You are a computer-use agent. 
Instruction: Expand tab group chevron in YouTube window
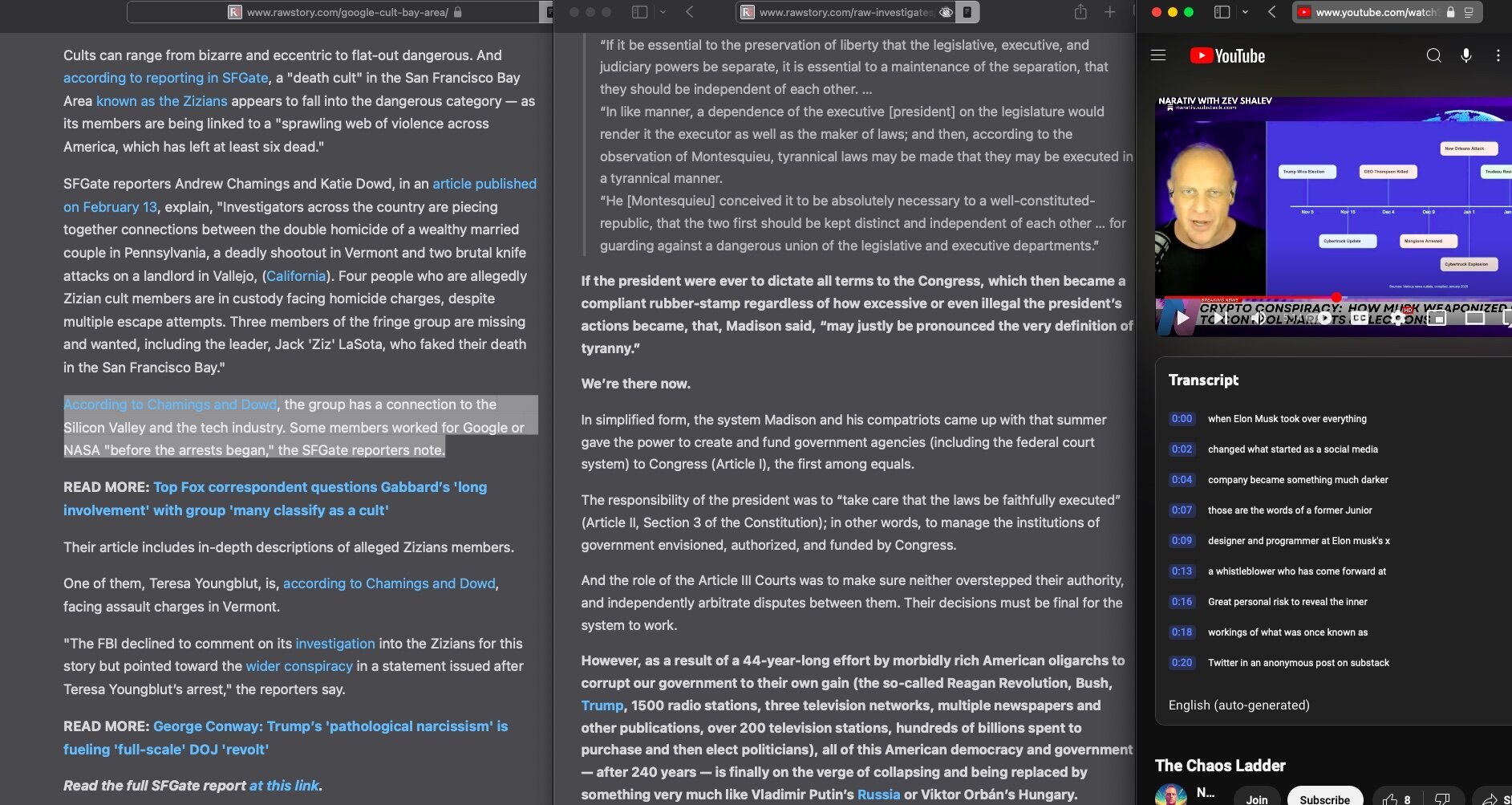pyautogui.click(x=1245, y=12)
